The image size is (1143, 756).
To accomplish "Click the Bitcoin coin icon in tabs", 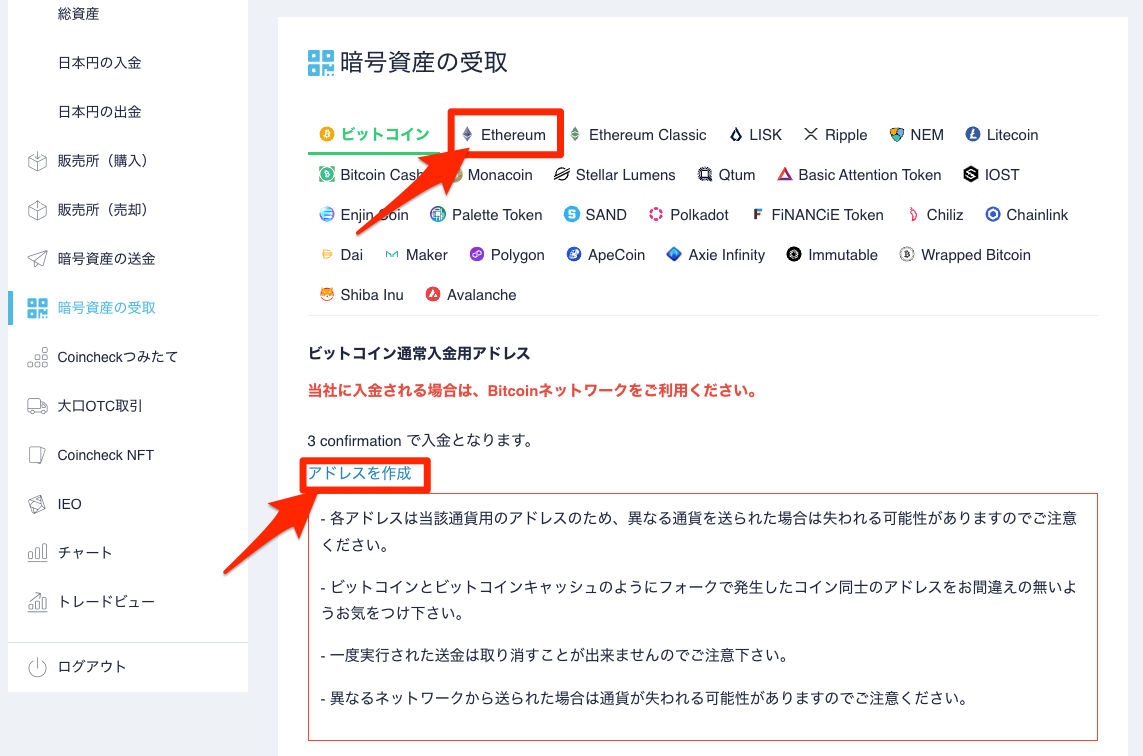I will coord(327,134).
